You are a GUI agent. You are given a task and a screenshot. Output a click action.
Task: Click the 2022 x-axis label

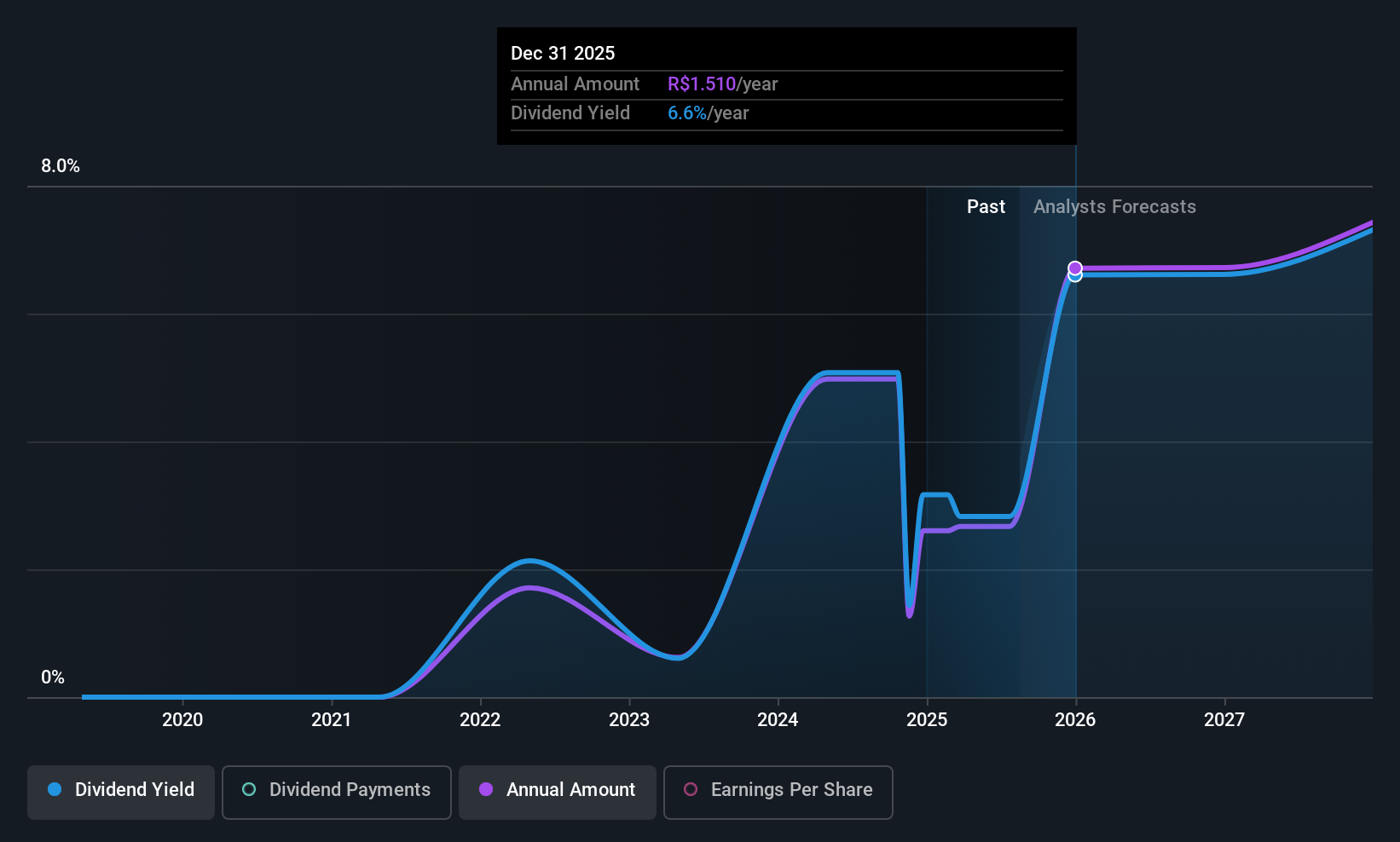[480, 720]
